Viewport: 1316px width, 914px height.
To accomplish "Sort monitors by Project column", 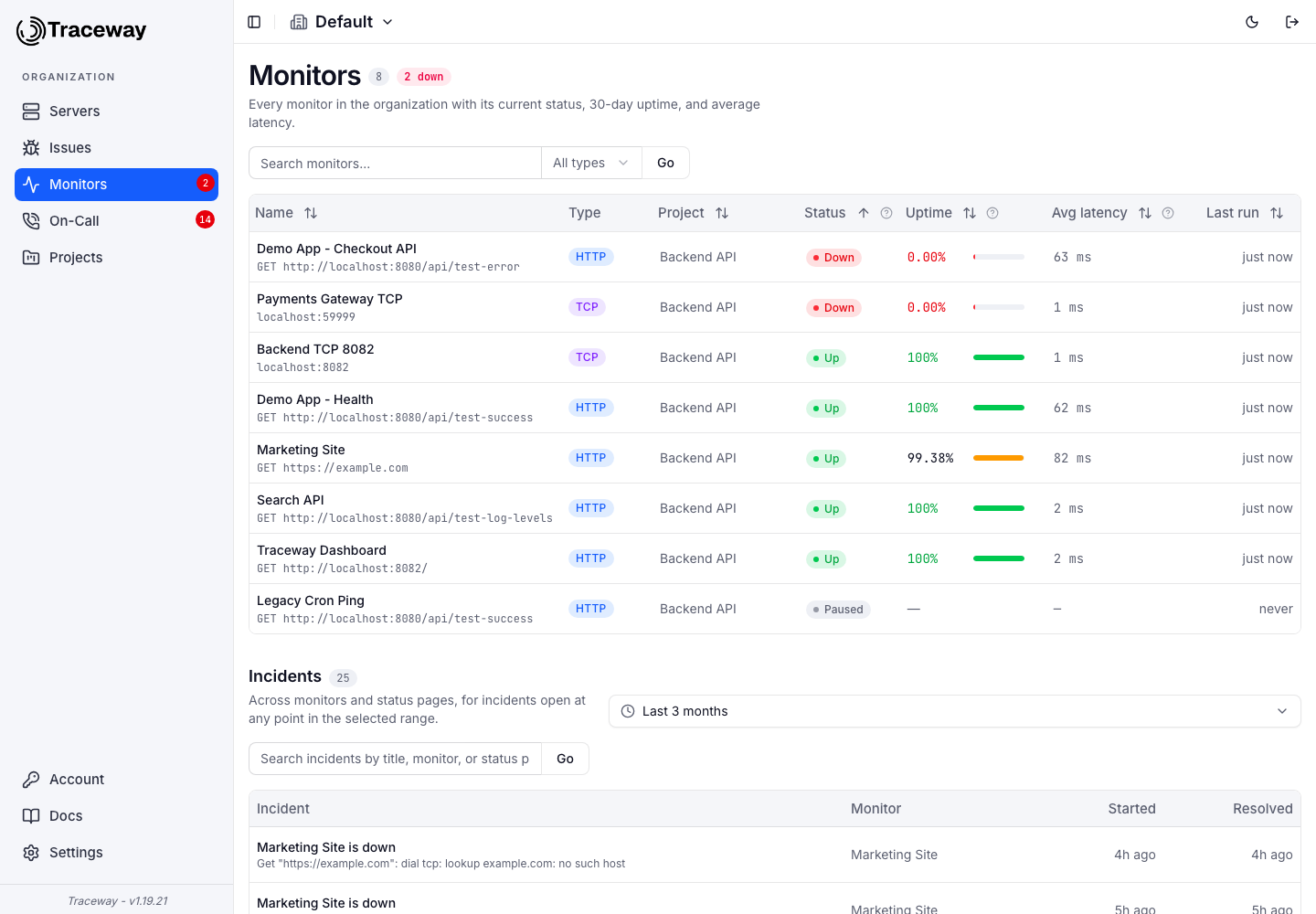I will [722, 213].
